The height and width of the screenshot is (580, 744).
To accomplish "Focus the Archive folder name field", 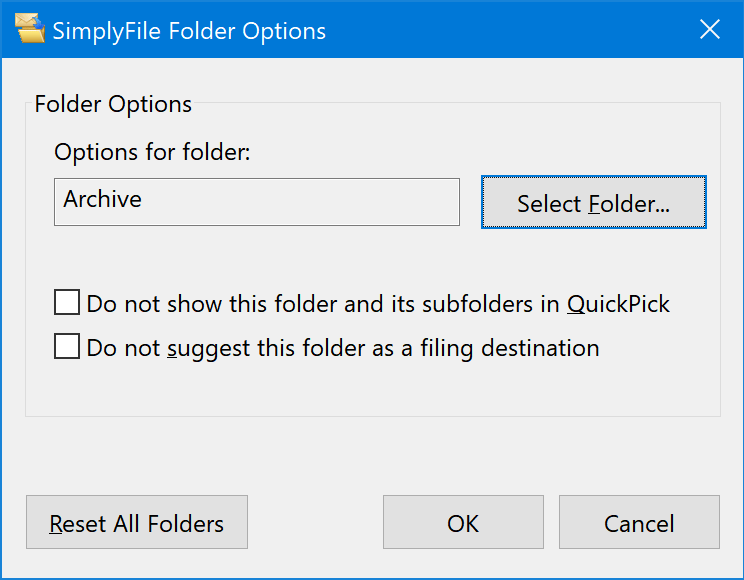I will click(257, 202).
